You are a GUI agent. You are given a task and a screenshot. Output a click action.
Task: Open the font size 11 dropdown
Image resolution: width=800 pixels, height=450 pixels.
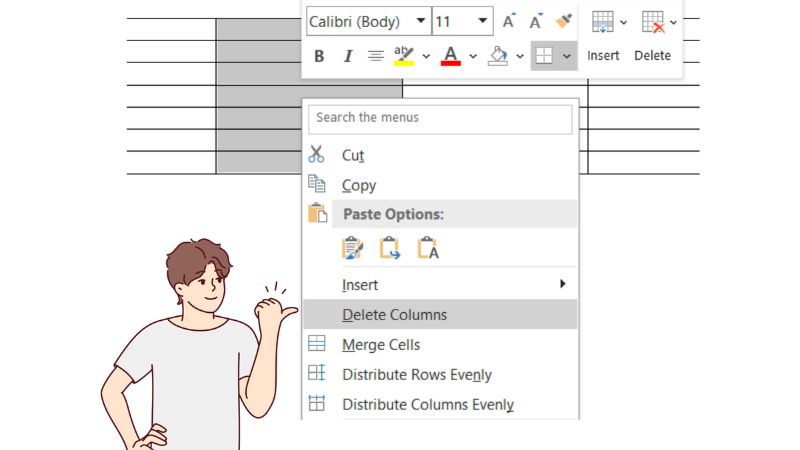[483, 21]
